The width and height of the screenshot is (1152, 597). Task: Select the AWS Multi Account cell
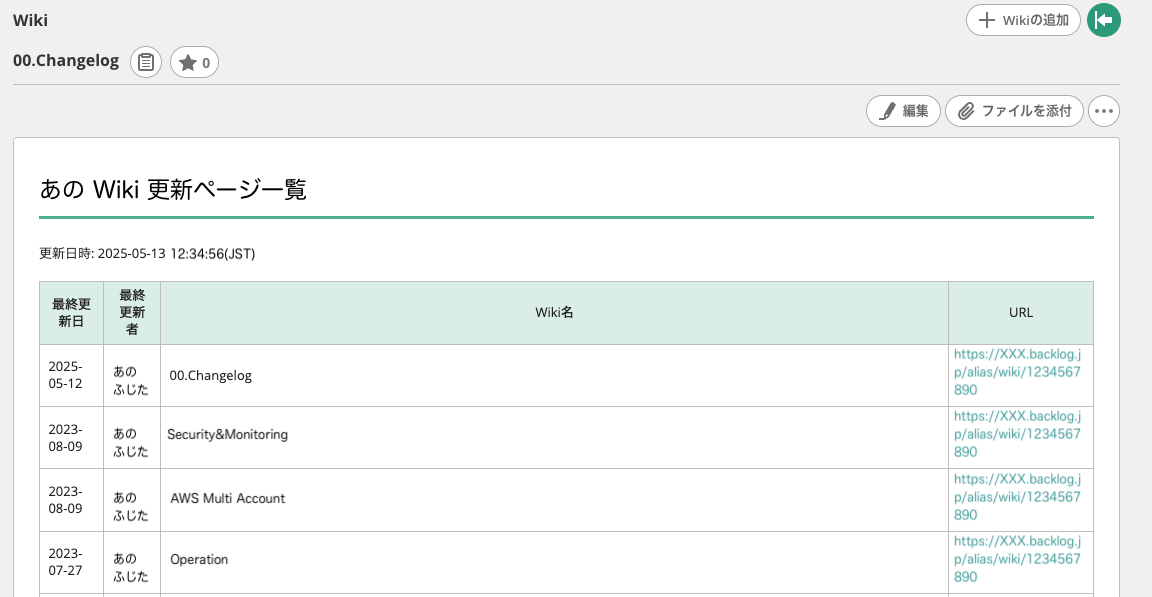point(554,500)
